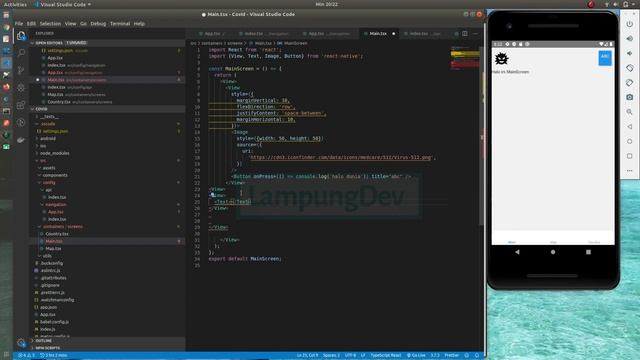
Task: Click emulator volume down button
Action: (x=629, y=53)
